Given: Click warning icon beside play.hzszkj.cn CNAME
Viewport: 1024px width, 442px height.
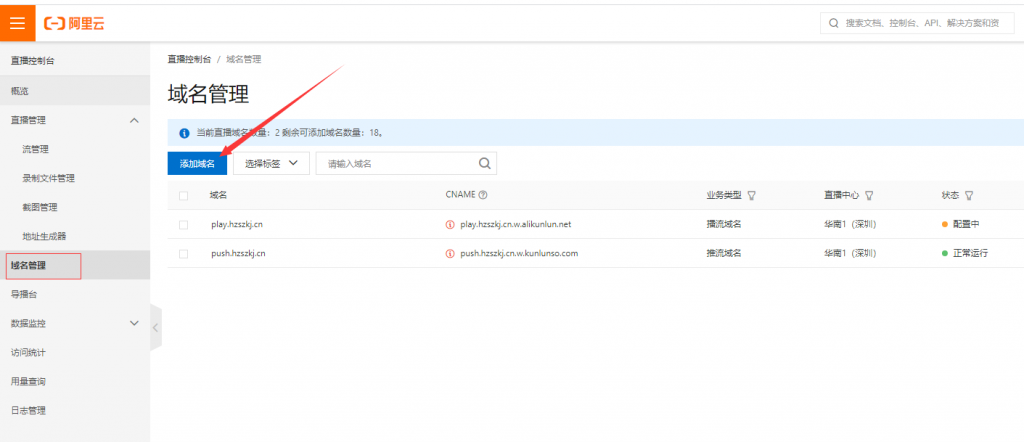Looking at the screenshot, I should click(x=450, y=225).
